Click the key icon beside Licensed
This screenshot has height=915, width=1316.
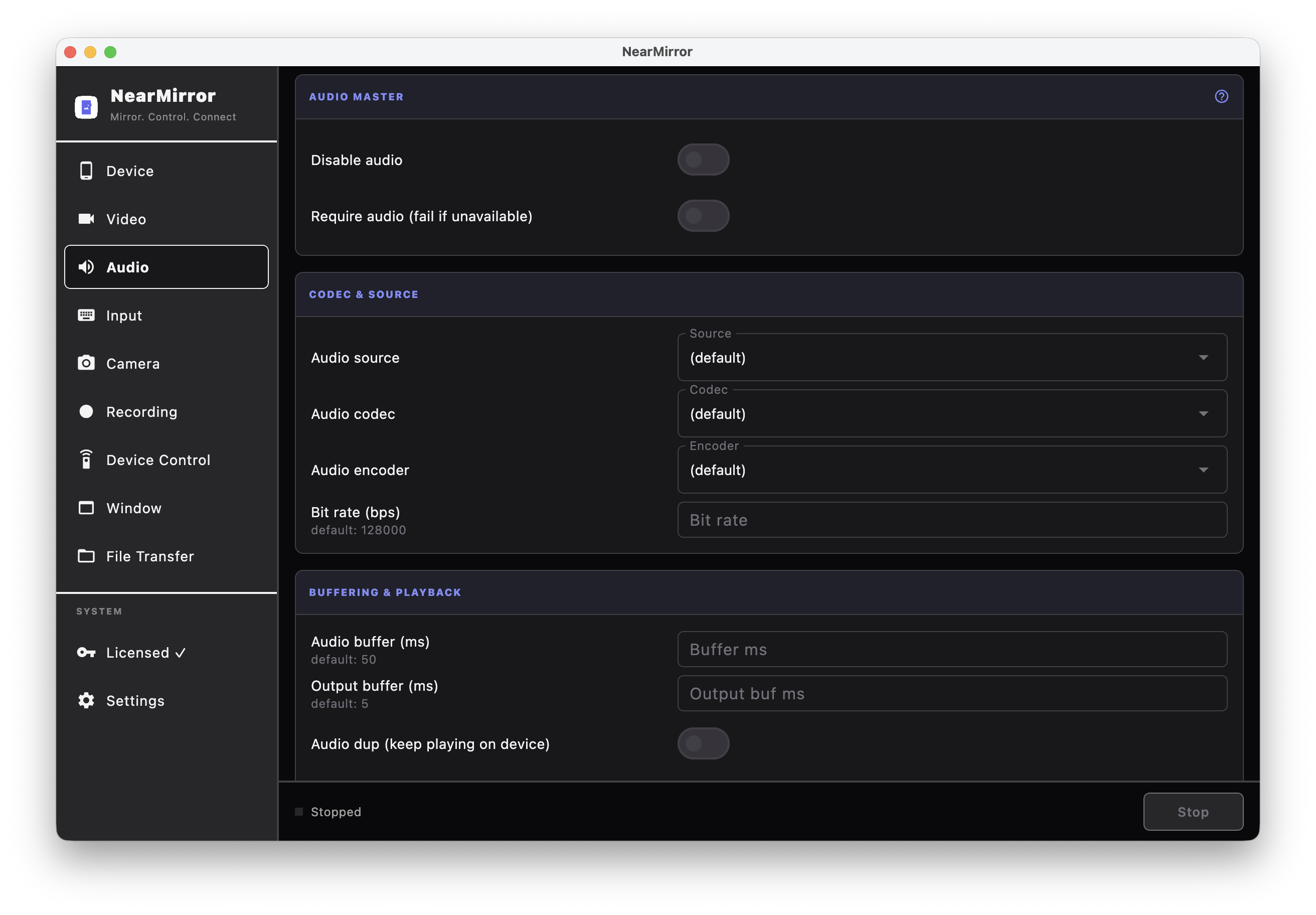click(86, 653)
